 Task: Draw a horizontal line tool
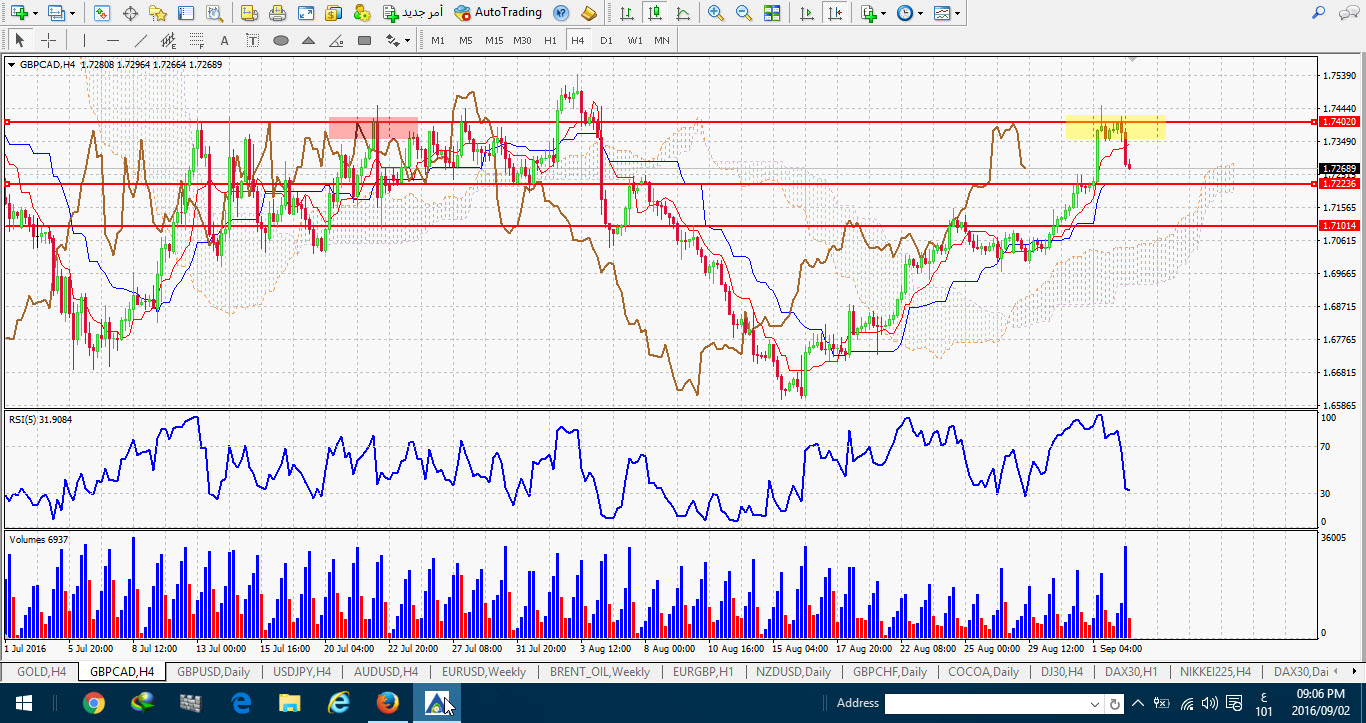(112, 40)
